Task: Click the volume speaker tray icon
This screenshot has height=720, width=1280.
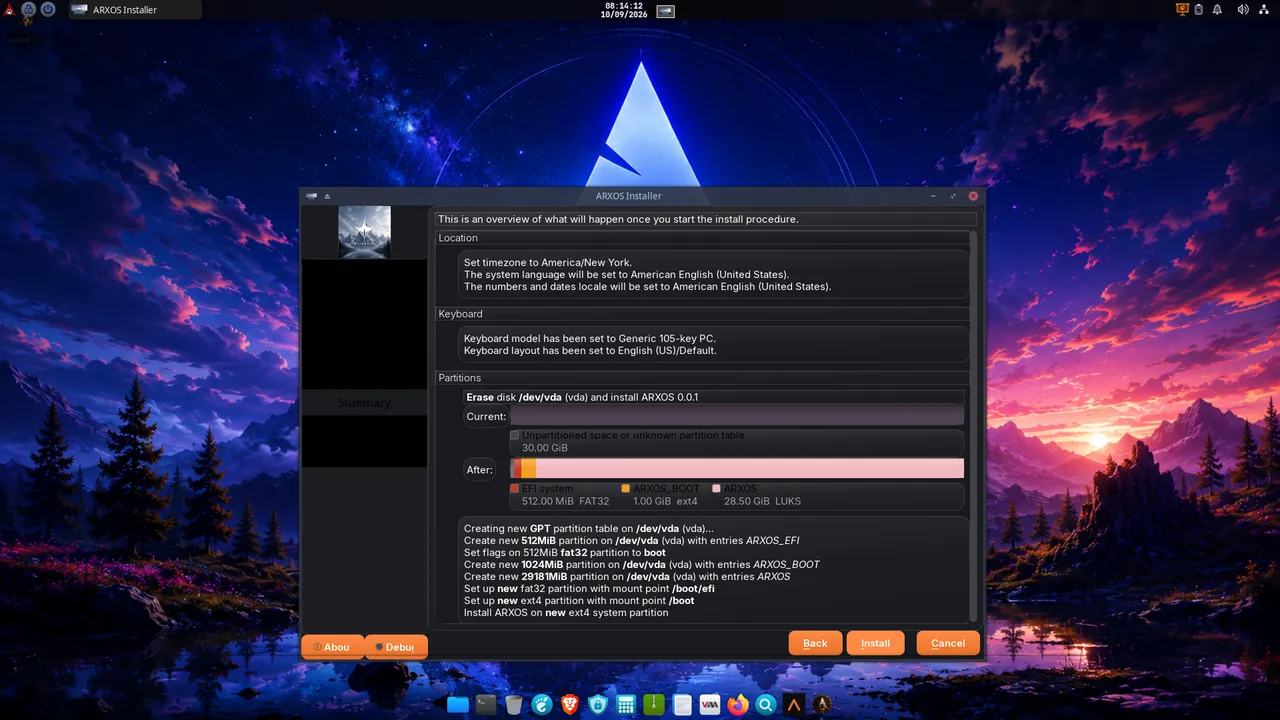Action: pos(1243,9)
